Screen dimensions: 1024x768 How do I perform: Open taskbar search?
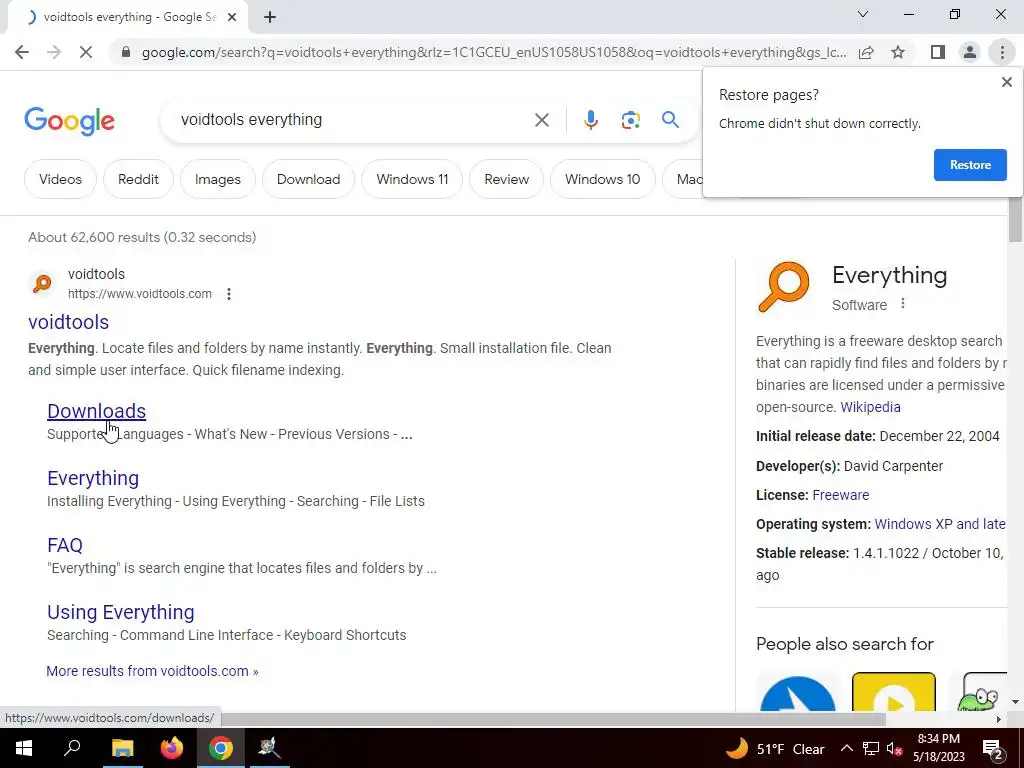click(72, 748)
